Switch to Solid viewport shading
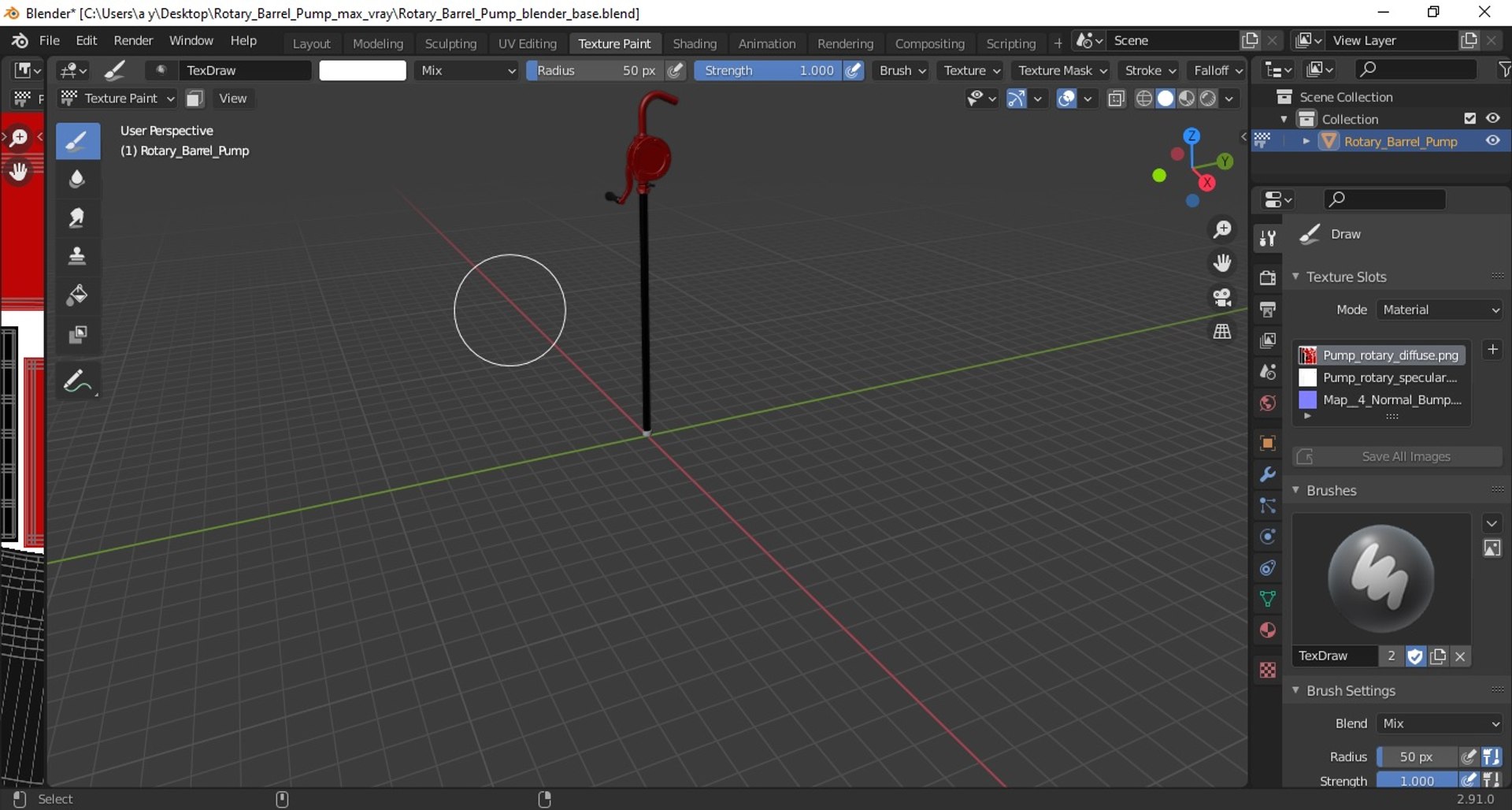1512x810 pixels. click(1165, 98)
